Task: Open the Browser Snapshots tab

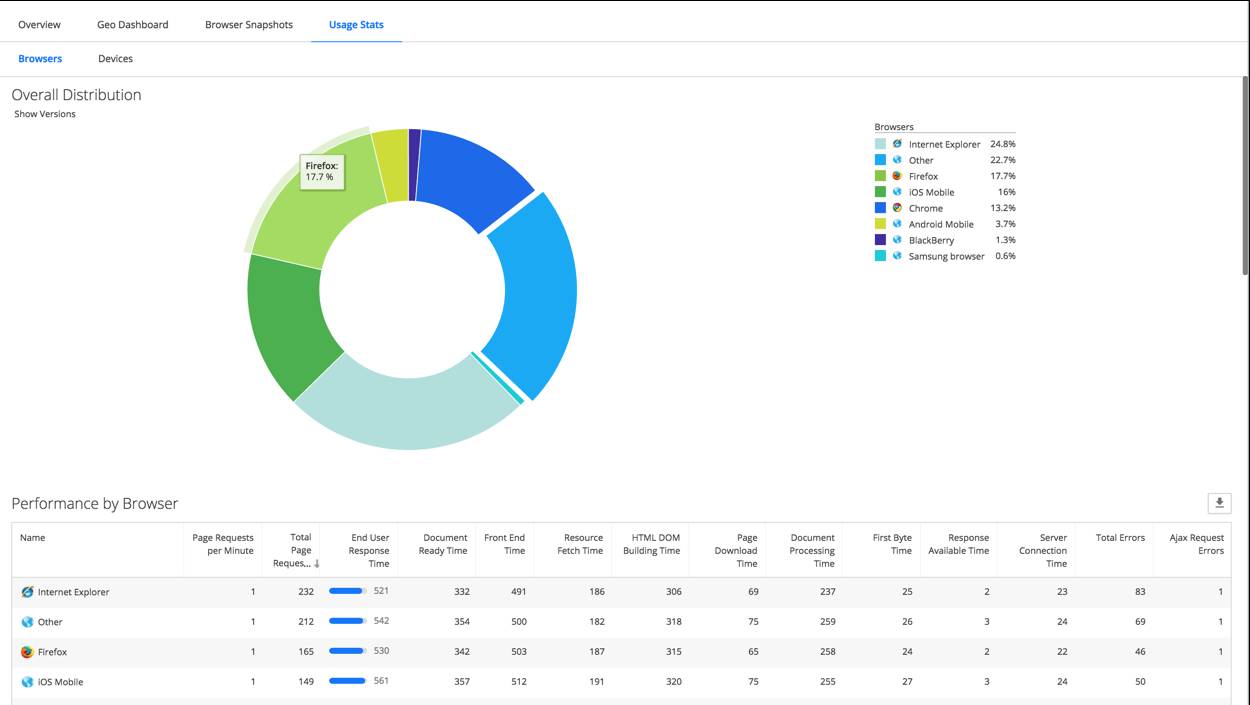Action: coord(248,24)
